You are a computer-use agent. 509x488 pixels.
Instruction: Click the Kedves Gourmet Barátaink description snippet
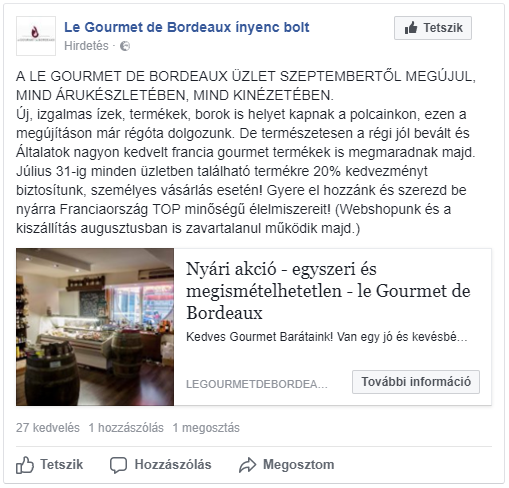327,337
